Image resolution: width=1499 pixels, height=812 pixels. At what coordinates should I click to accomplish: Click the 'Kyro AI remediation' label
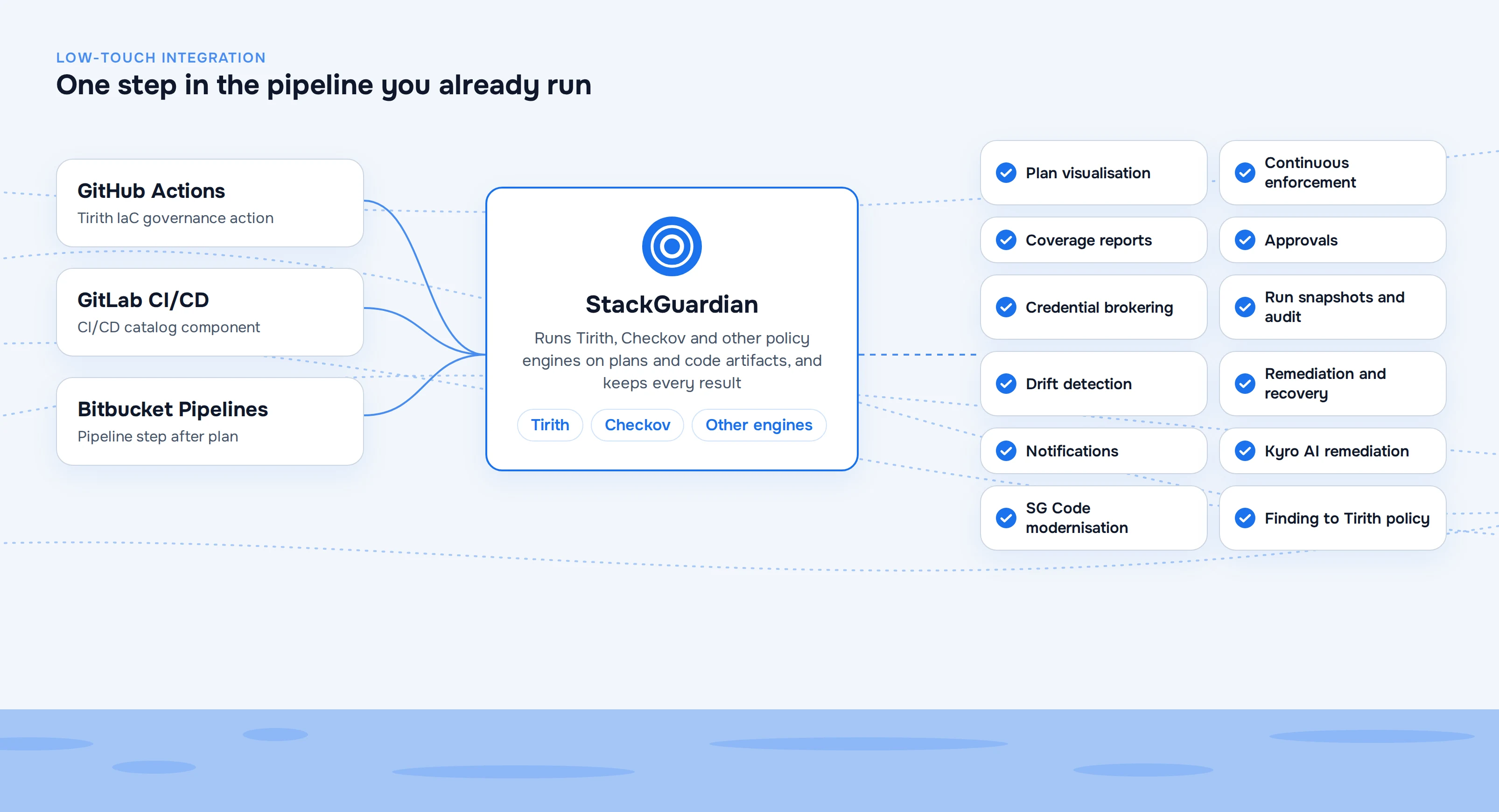pyautogui.click(x=1337, y=451)
